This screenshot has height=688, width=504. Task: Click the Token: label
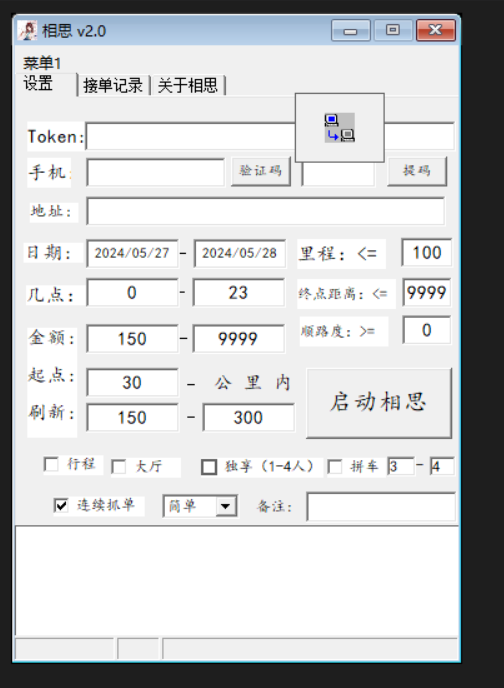click(55, 136)
